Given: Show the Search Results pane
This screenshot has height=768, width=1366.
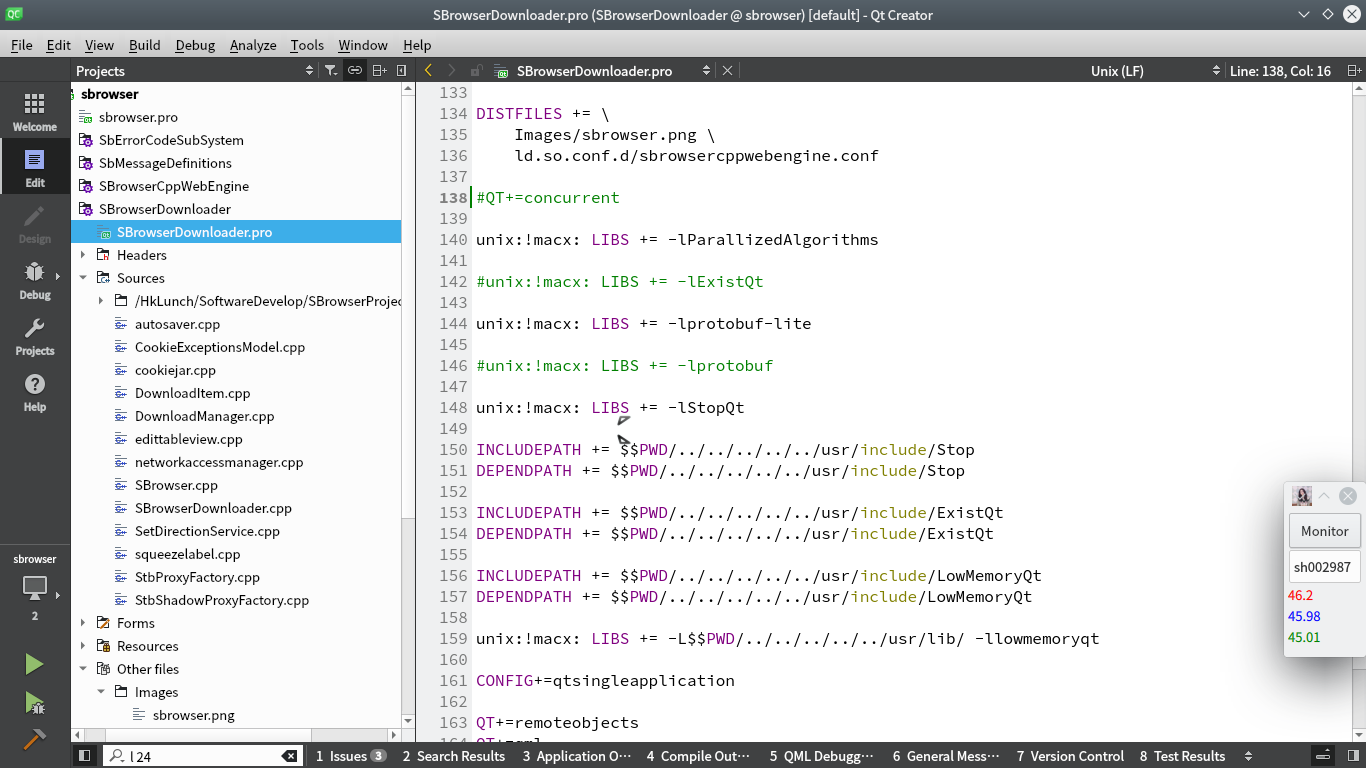Looking at the screenshot, I should click(453, 756).
